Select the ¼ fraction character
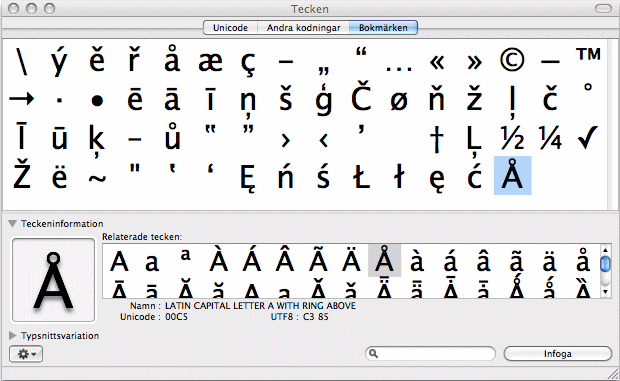This screenshot has width=620, height=381. click(550, 138)
